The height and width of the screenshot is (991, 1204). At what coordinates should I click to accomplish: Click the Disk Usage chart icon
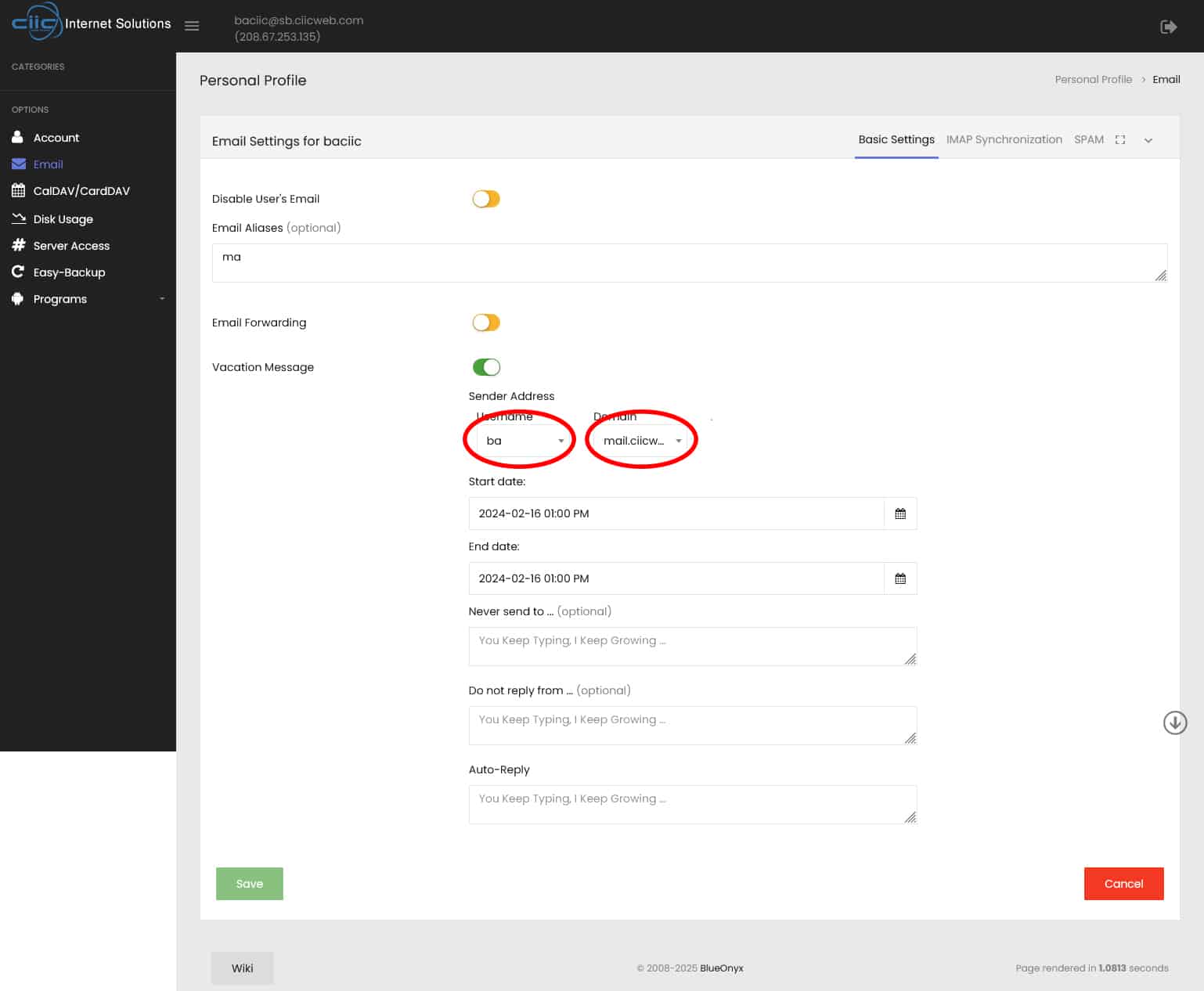coord(19,218)
